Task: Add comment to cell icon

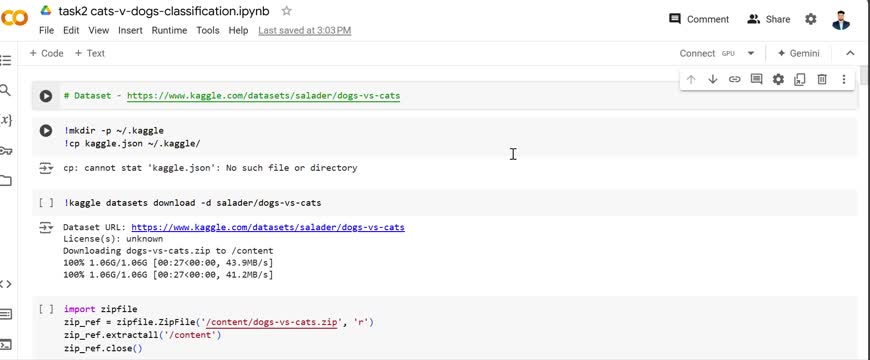Action: click(x=756, y=79)
